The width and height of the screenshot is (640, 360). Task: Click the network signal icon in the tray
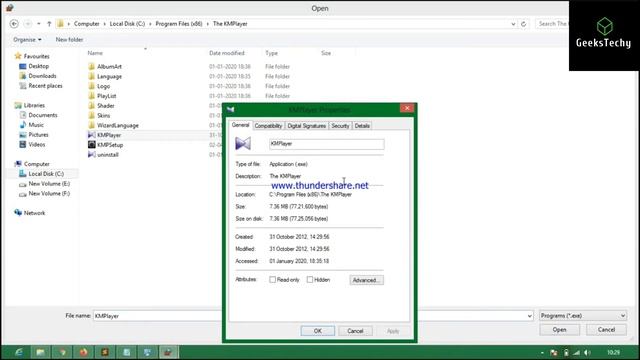pos(576,353)
